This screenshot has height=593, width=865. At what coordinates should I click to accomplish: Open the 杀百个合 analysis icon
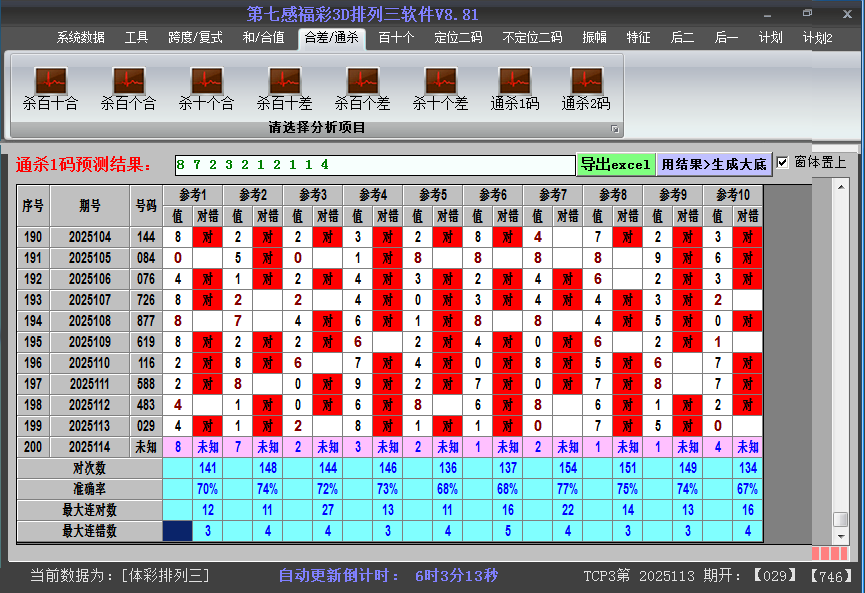click(129, 89)
